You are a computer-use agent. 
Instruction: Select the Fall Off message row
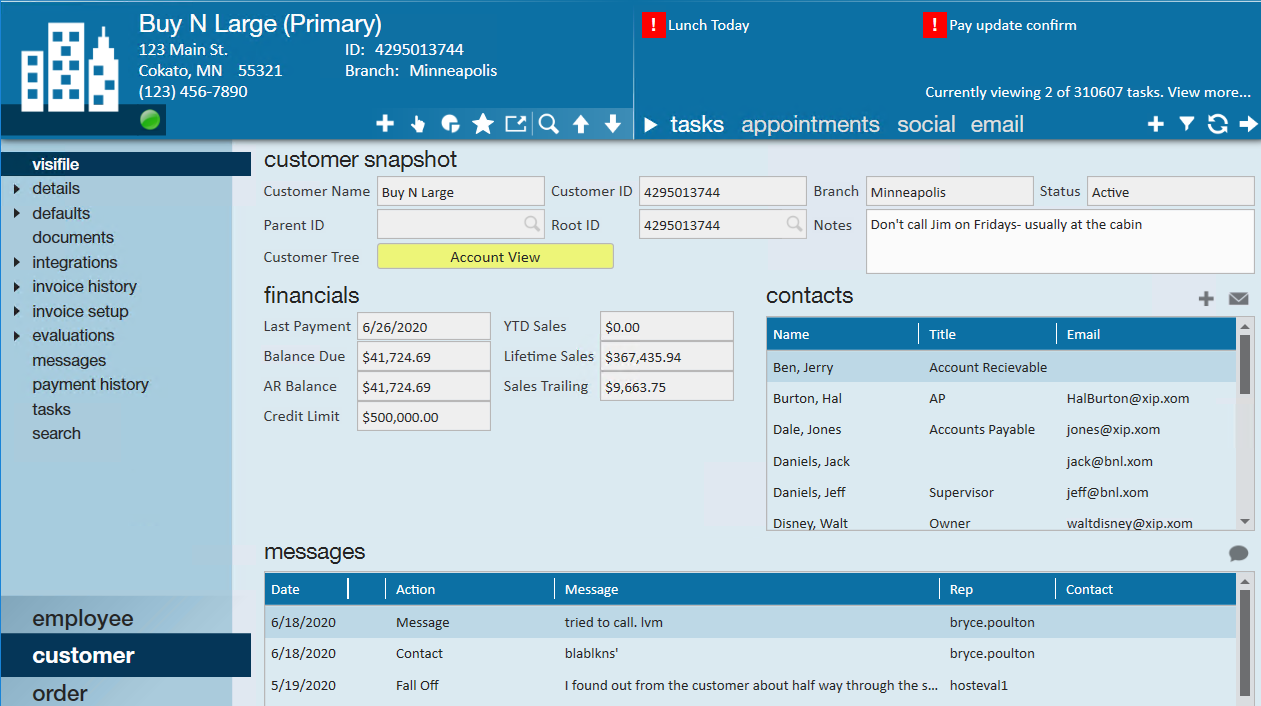(x=751, y=685)
